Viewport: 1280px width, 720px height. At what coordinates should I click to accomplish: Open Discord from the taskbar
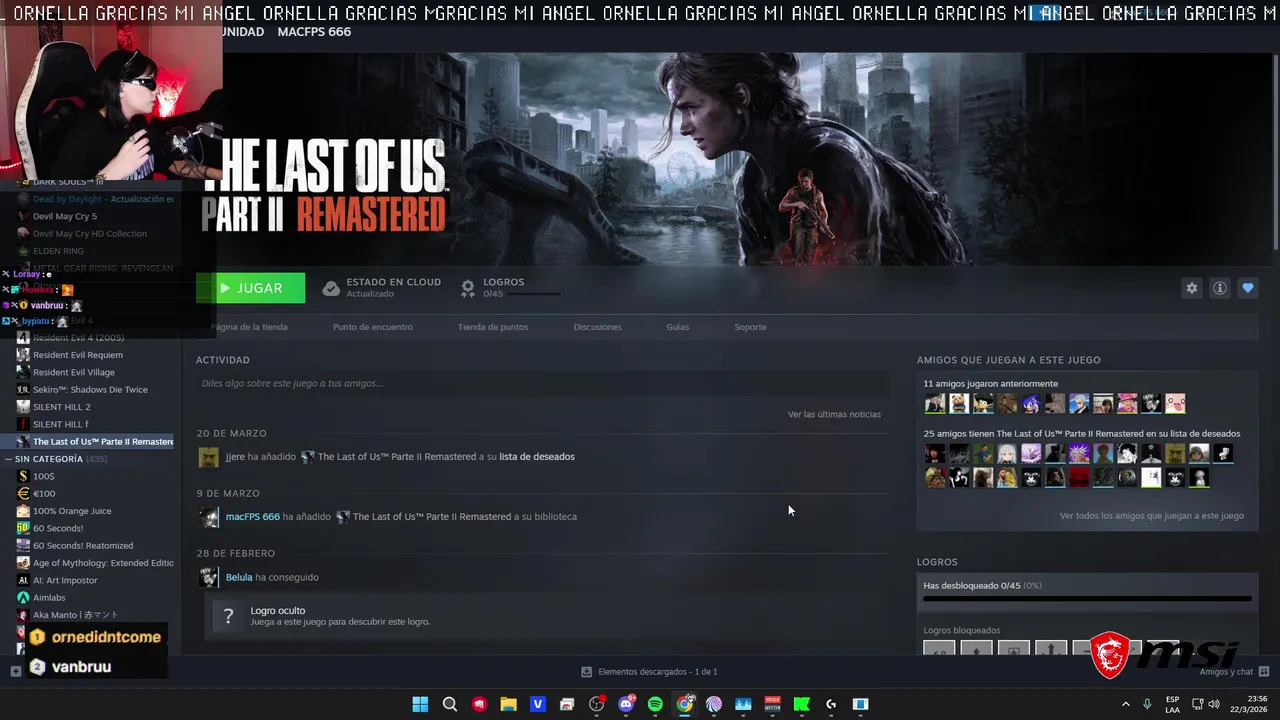click(626, 704)
